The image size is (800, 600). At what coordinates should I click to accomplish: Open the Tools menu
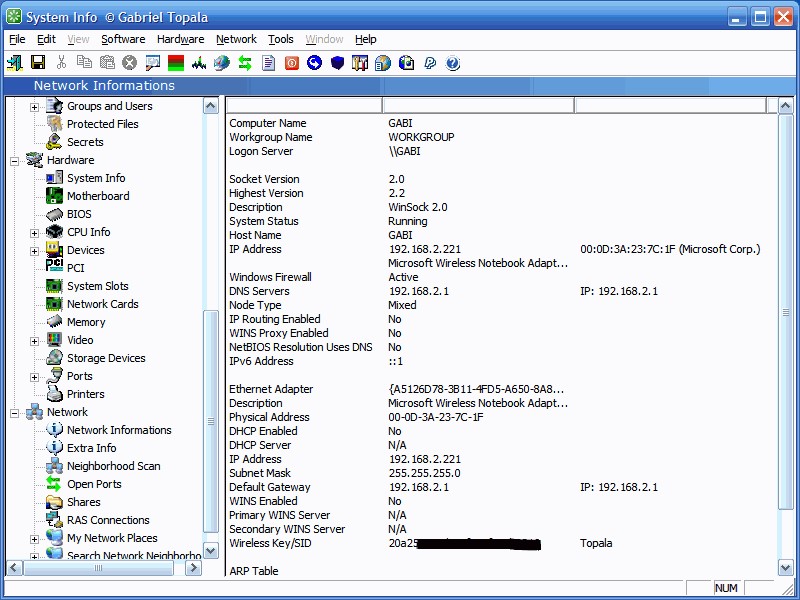[281, 39]
